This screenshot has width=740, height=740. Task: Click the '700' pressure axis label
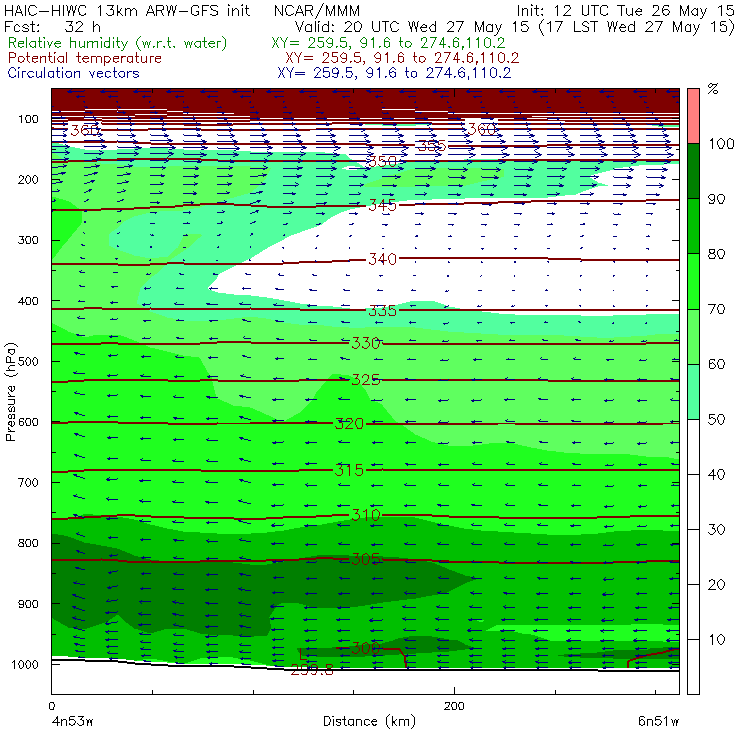(28, 482)
